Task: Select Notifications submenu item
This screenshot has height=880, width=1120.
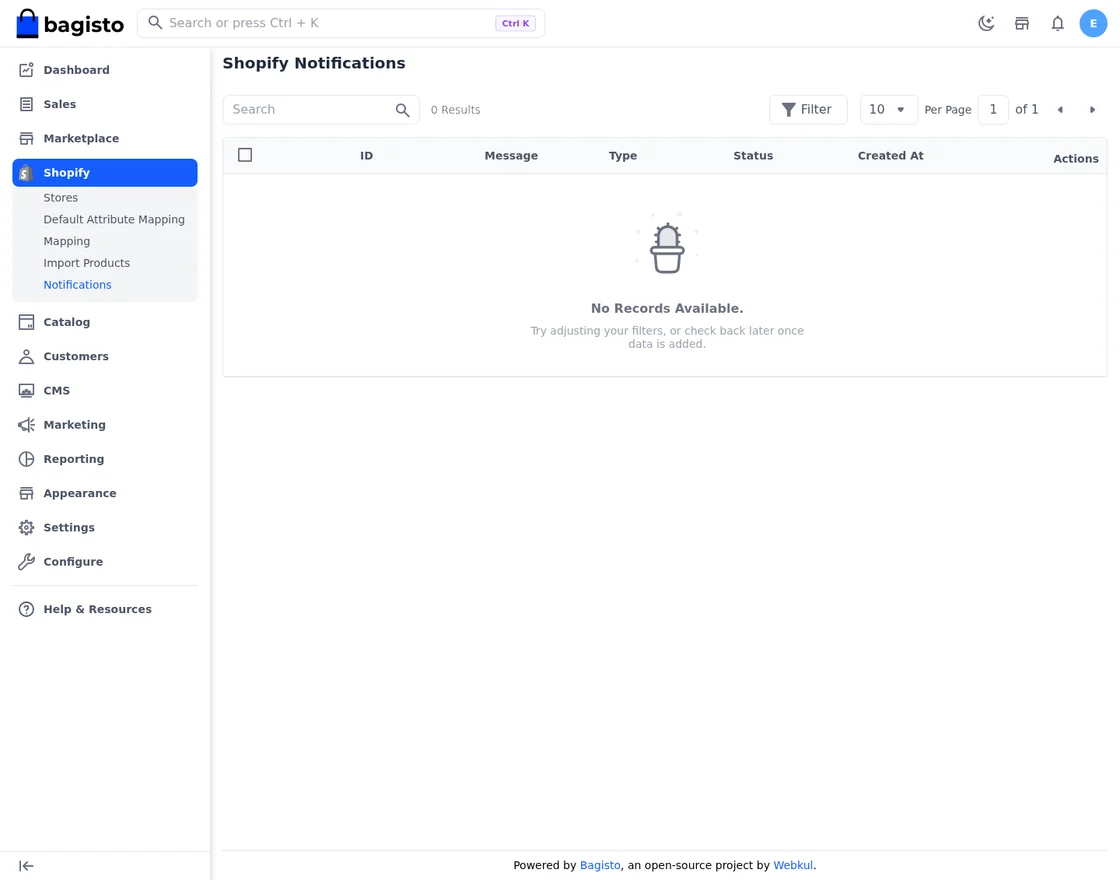Action: click(x=77, y=285)
